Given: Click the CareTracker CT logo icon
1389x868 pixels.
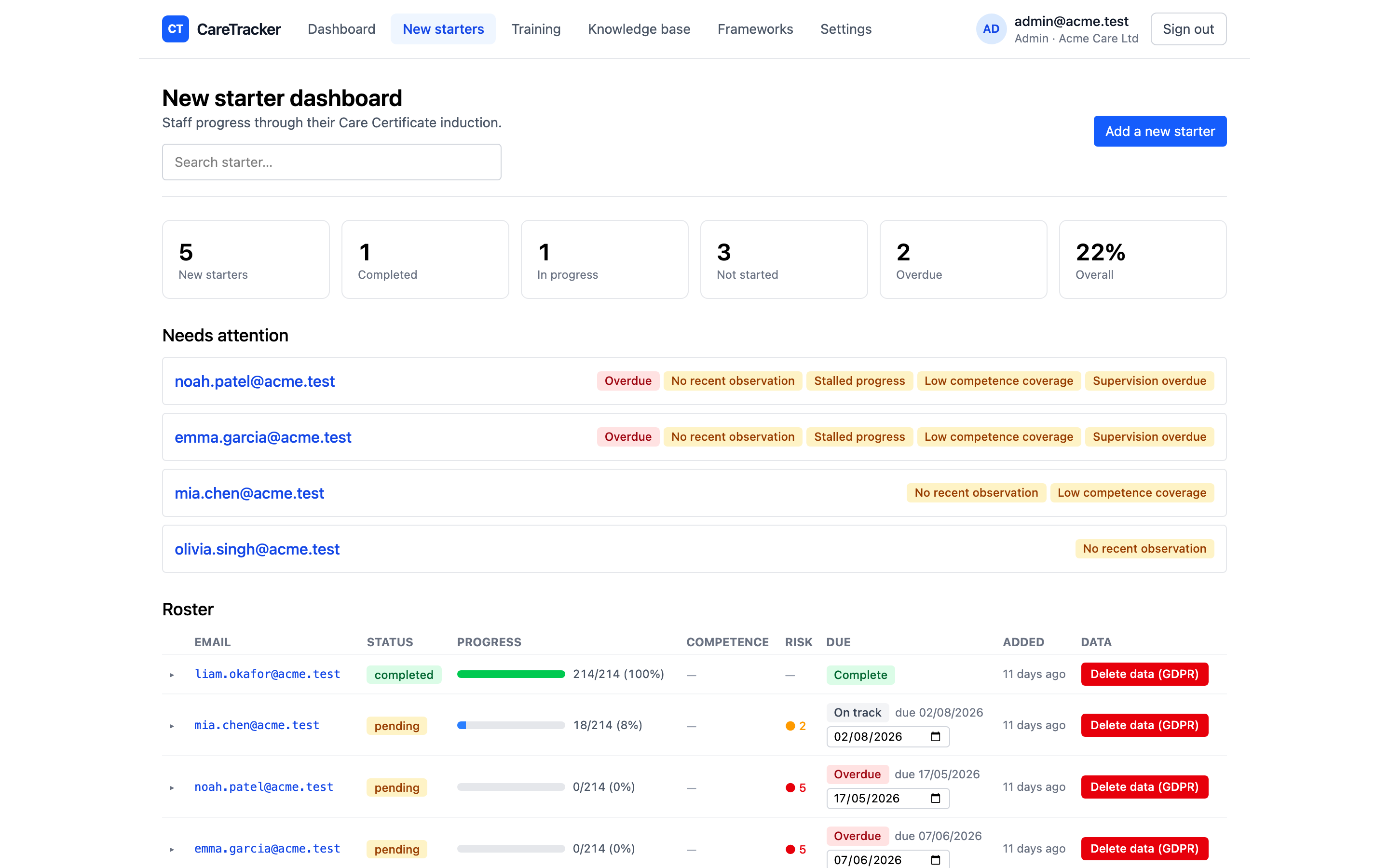Looking at the screenshot, I should click(x=175, y=29).
